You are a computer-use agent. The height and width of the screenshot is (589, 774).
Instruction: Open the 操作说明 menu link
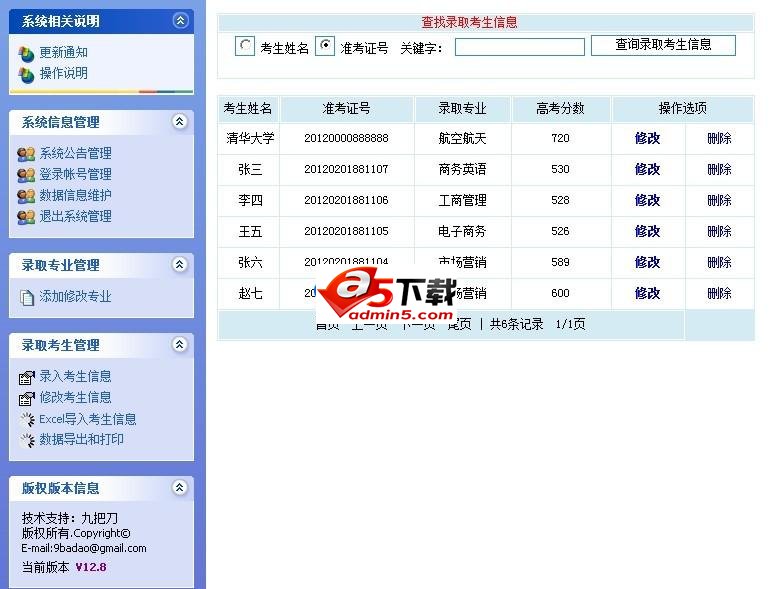click(x=64, y=74)
